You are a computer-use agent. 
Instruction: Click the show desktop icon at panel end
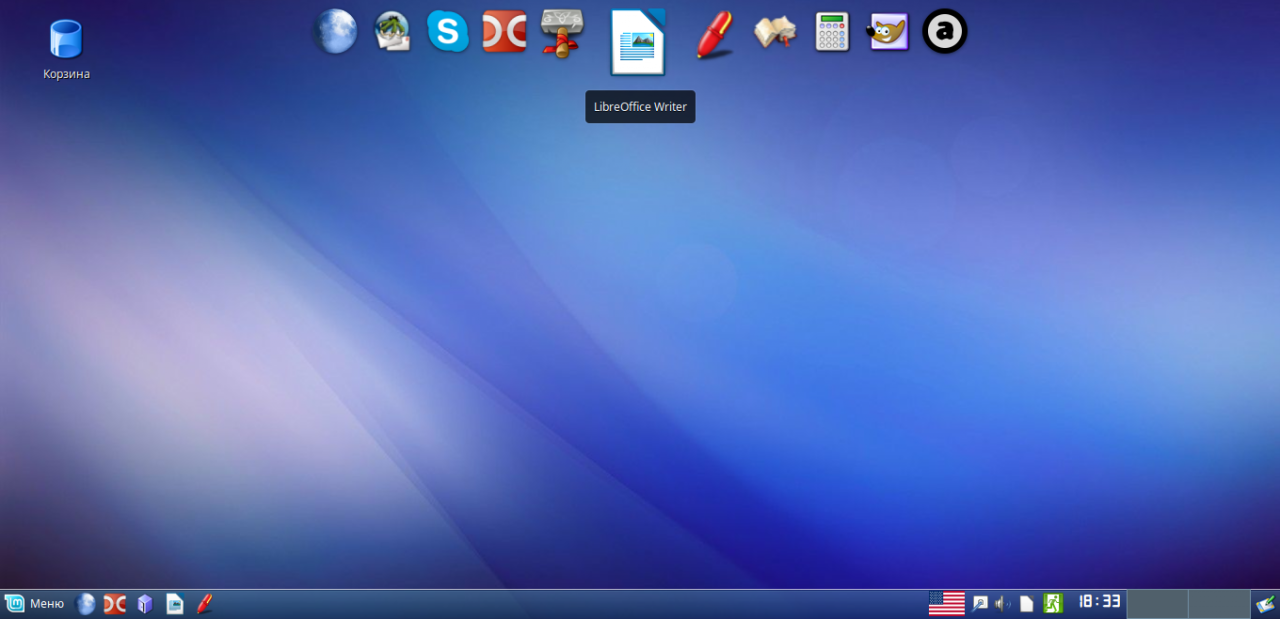(x=1266, y=604)
